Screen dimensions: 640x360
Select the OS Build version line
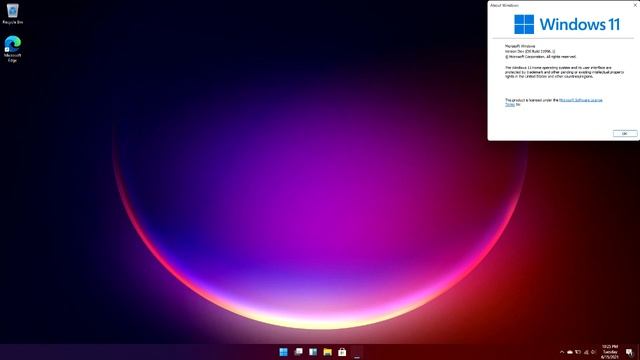click(530, 51)
